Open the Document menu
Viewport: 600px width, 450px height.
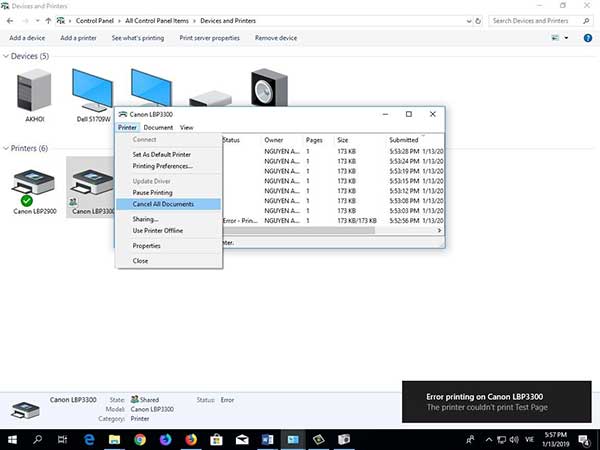pos(158,127)
